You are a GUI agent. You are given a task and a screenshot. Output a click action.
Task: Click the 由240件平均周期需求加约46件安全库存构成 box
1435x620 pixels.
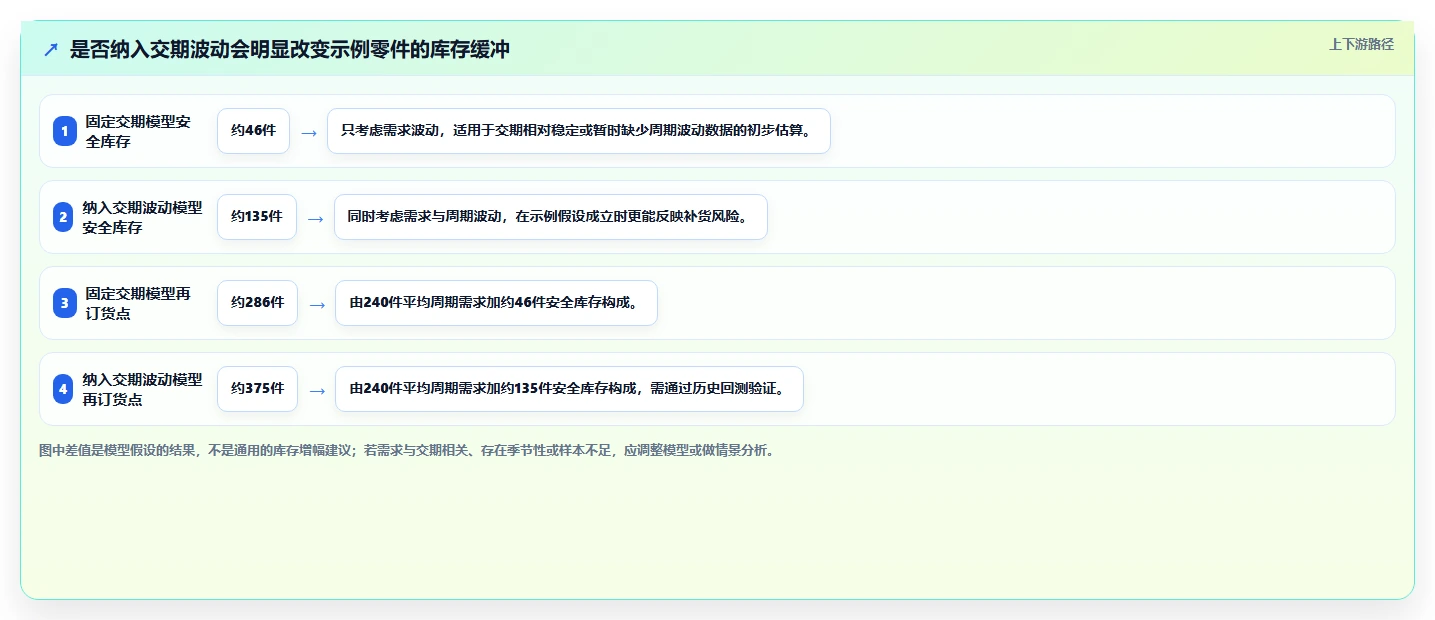tap(496, 303)
